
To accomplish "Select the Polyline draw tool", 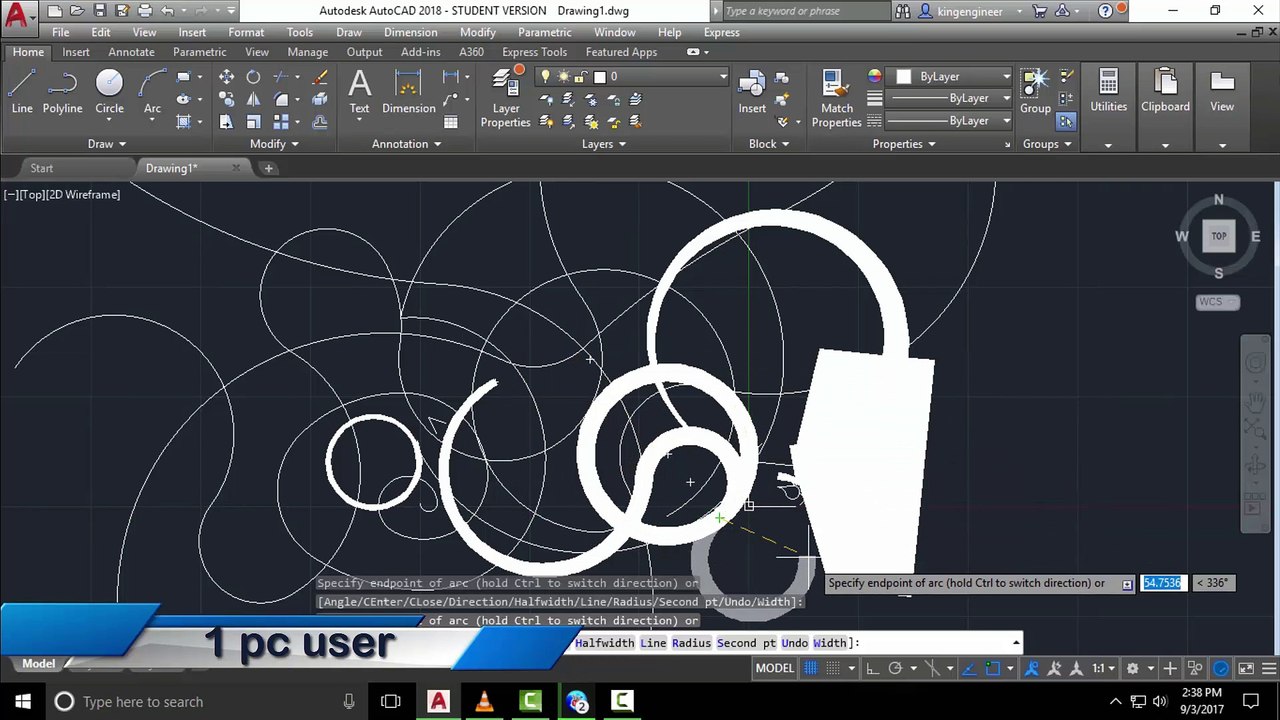I will (62, 91).
